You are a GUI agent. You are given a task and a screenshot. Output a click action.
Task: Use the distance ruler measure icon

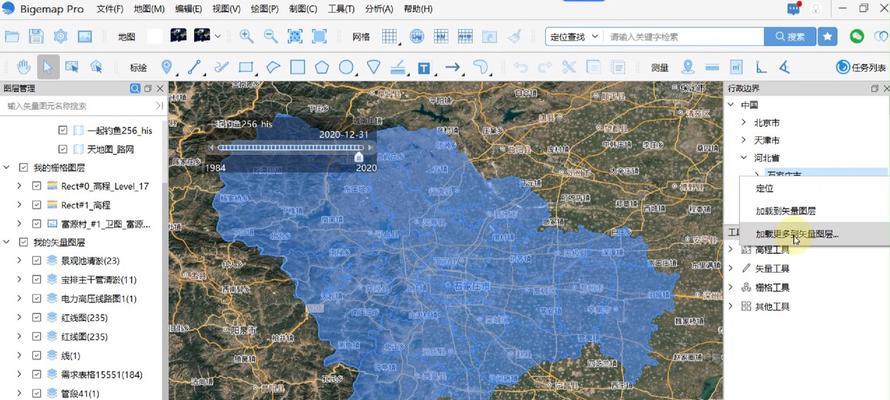click(x=712, y=67)
